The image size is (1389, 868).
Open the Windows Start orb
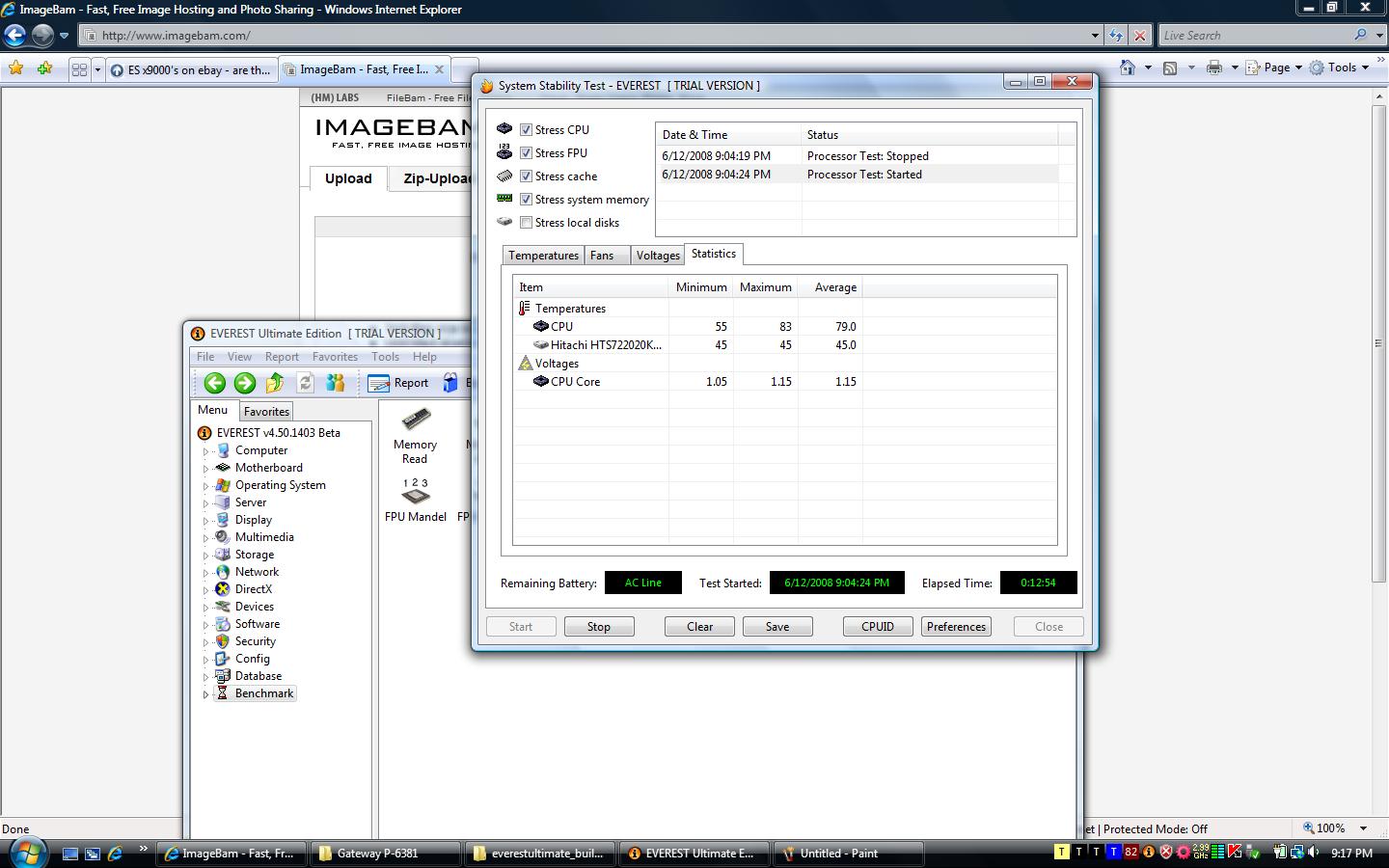tap(27, 853)
